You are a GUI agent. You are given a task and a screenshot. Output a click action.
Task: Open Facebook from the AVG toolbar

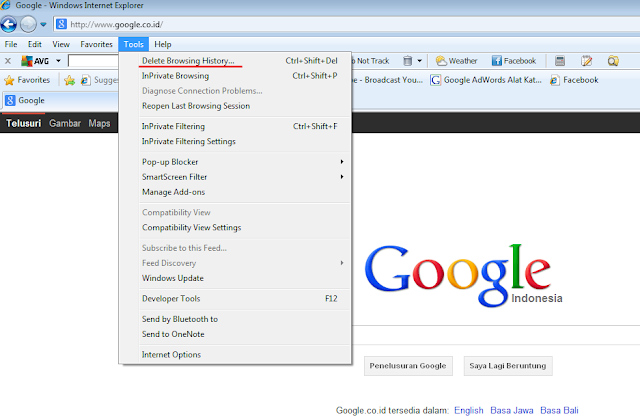pyautogui.click(x=514, y=61)
